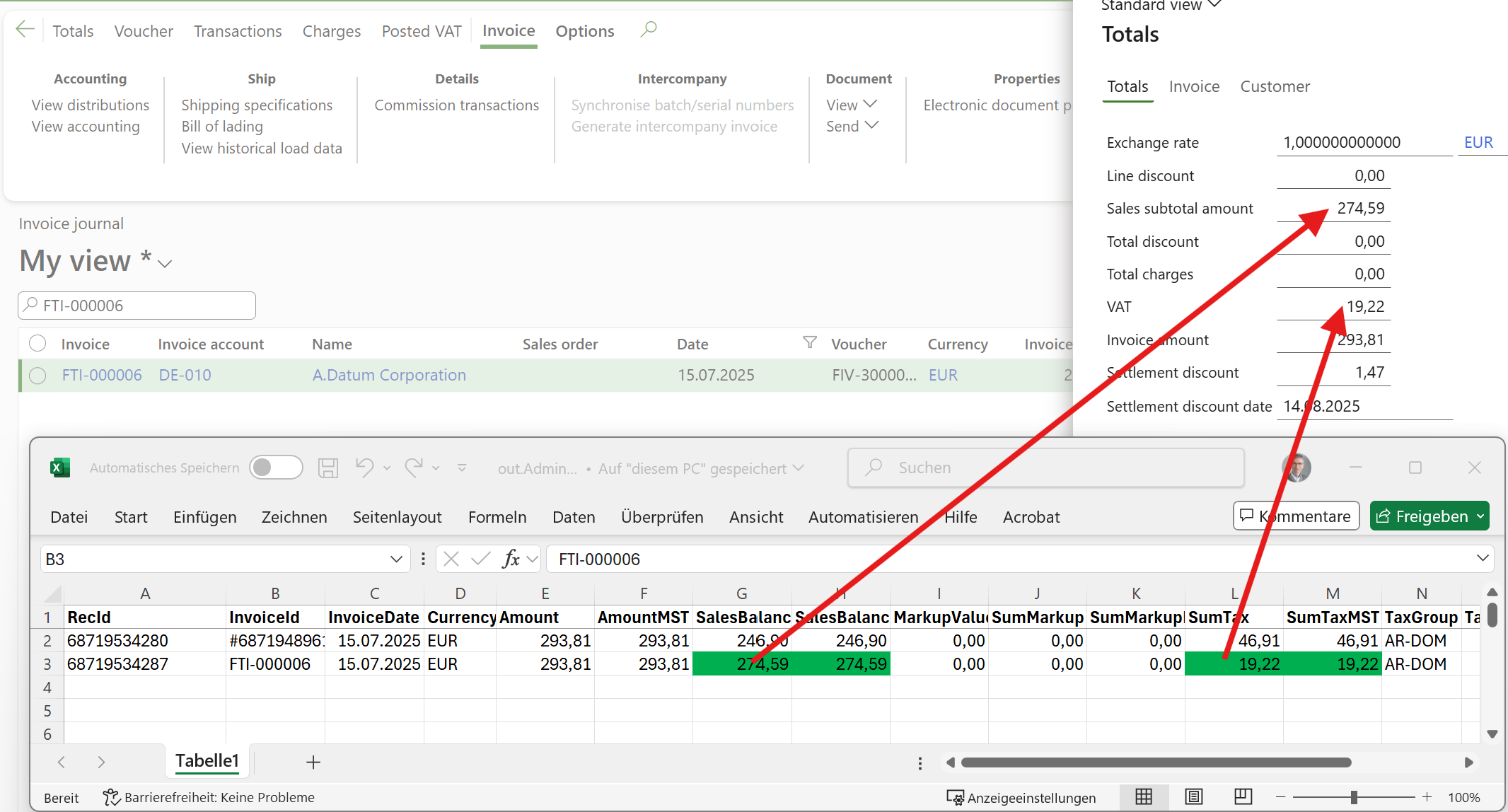Click previous sheet navigation arrow
1508x812 pixels.
click(x=62, y=762)
